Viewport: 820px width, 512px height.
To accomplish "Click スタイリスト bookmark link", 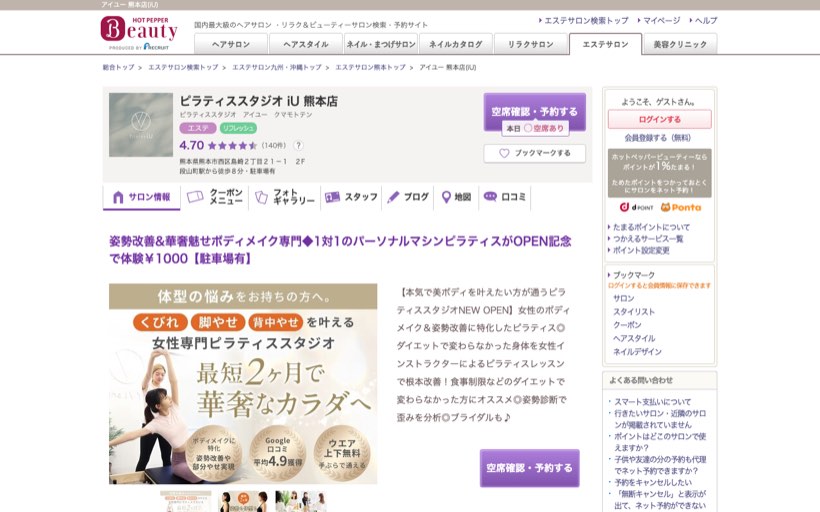I will (634, 312).
